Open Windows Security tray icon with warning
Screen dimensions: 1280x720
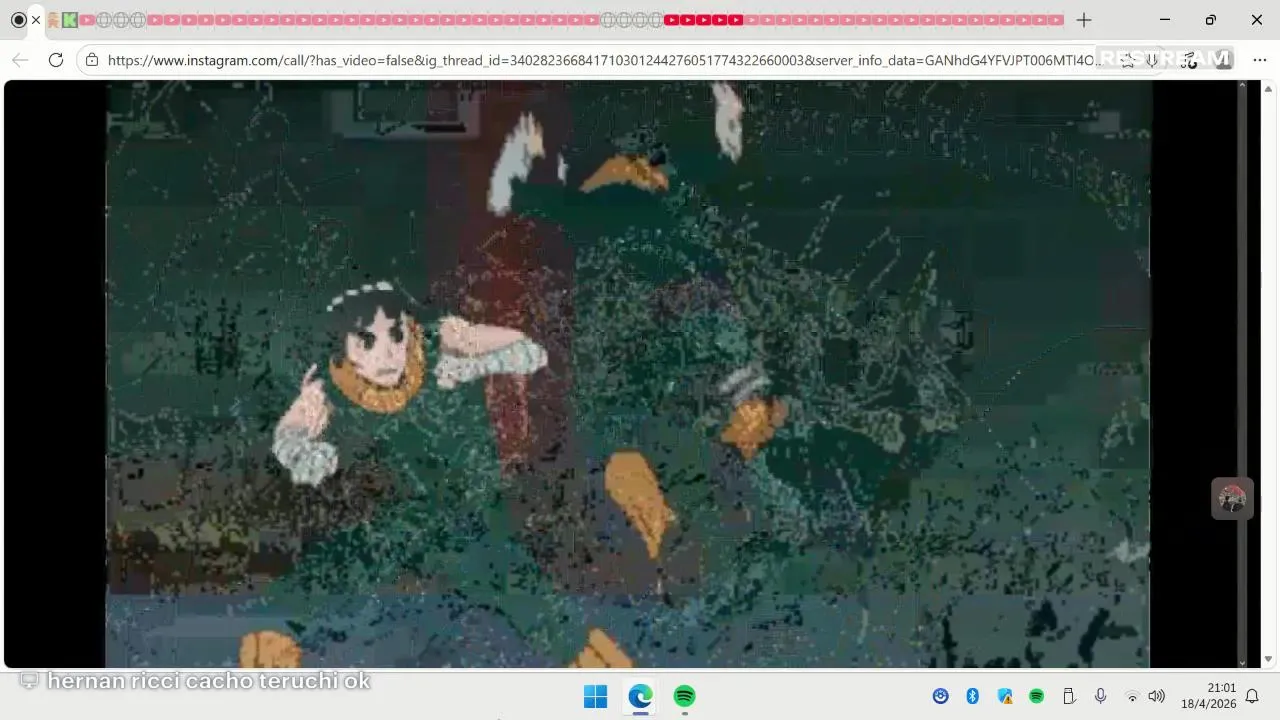(1005, 696)
